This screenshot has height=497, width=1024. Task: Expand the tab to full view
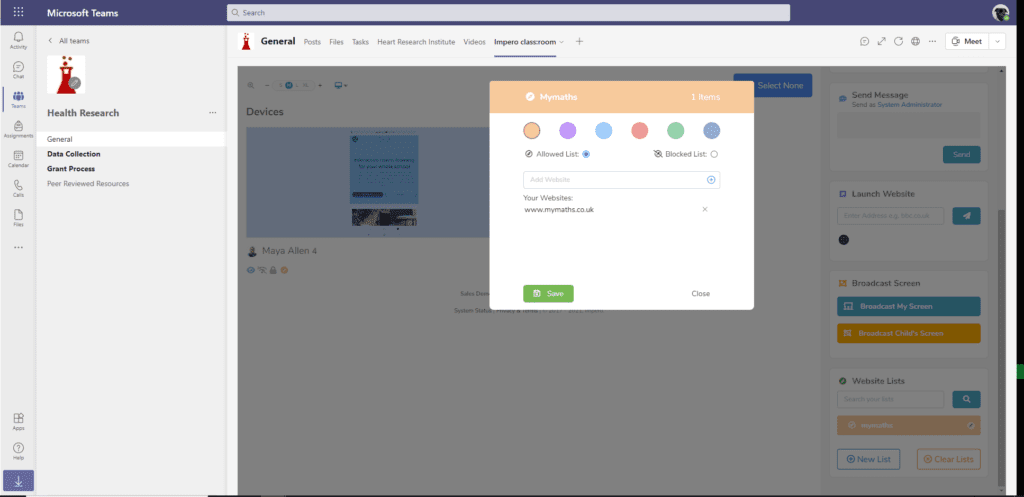(882, 41)
